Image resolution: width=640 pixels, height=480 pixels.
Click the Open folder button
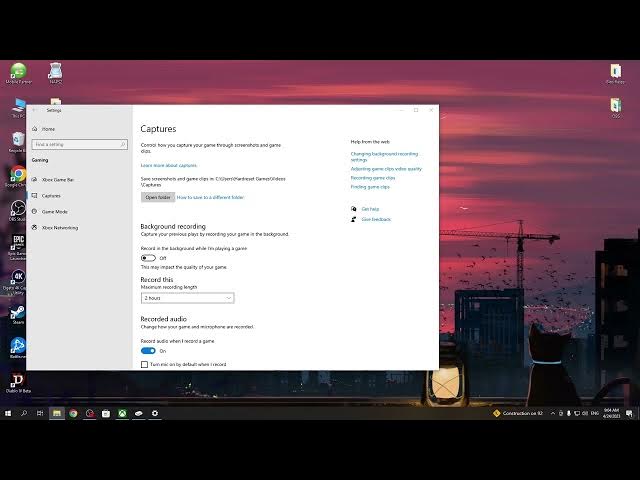coord(158,197)
